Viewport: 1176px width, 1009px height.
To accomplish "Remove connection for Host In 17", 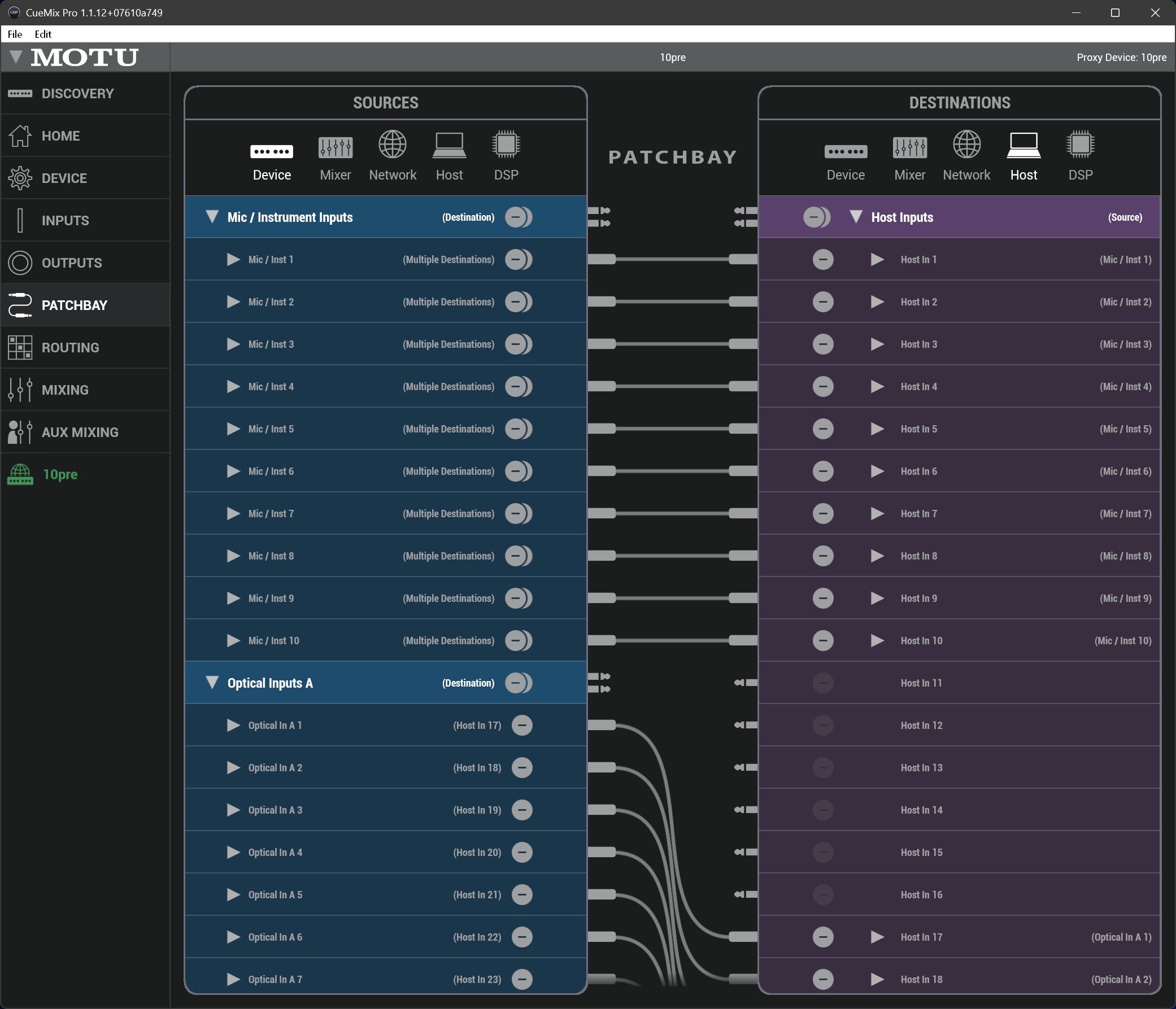I will click(x=823, y=937).
